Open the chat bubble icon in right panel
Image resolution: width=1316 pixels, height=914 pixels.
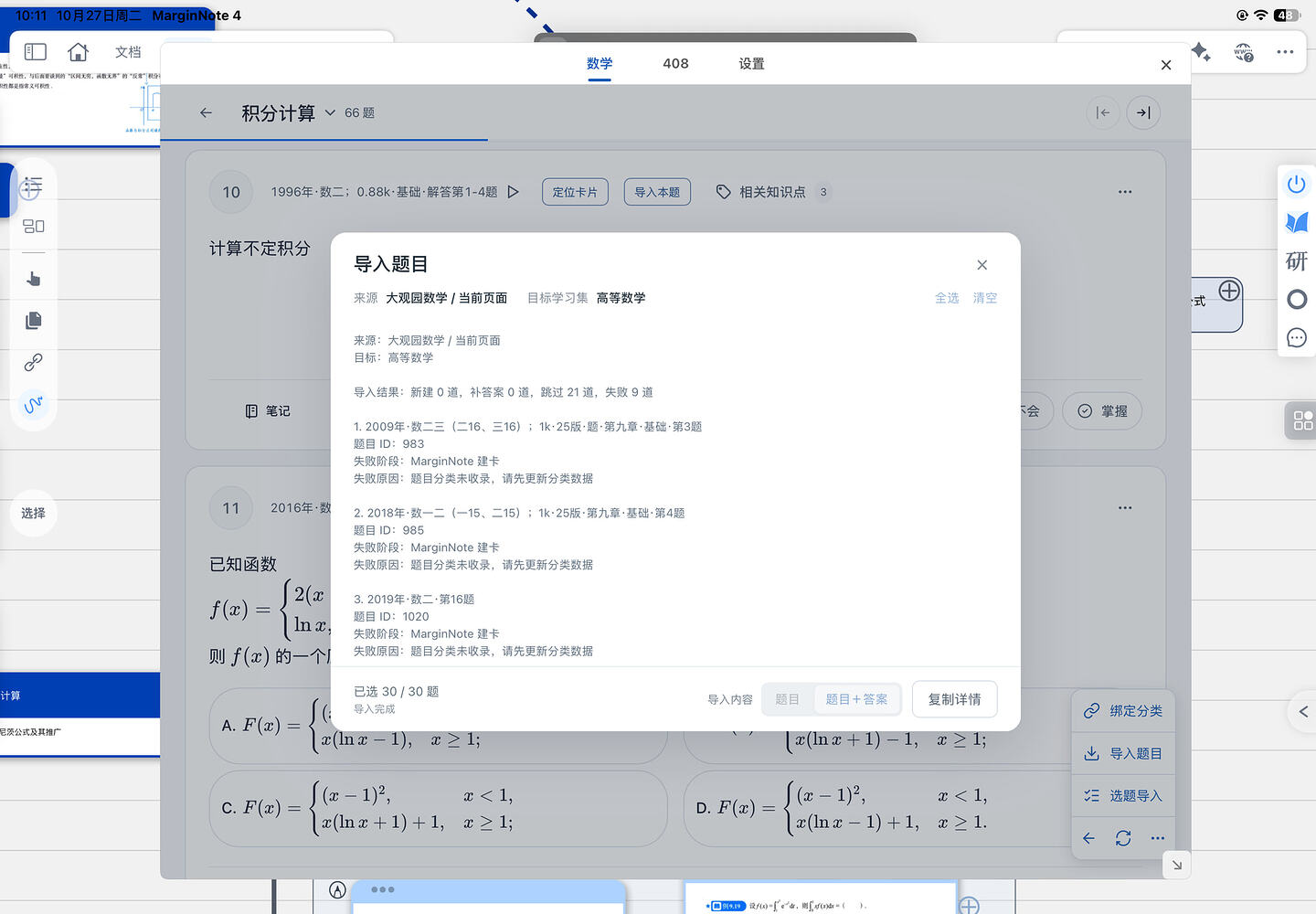click(1296, 338)
